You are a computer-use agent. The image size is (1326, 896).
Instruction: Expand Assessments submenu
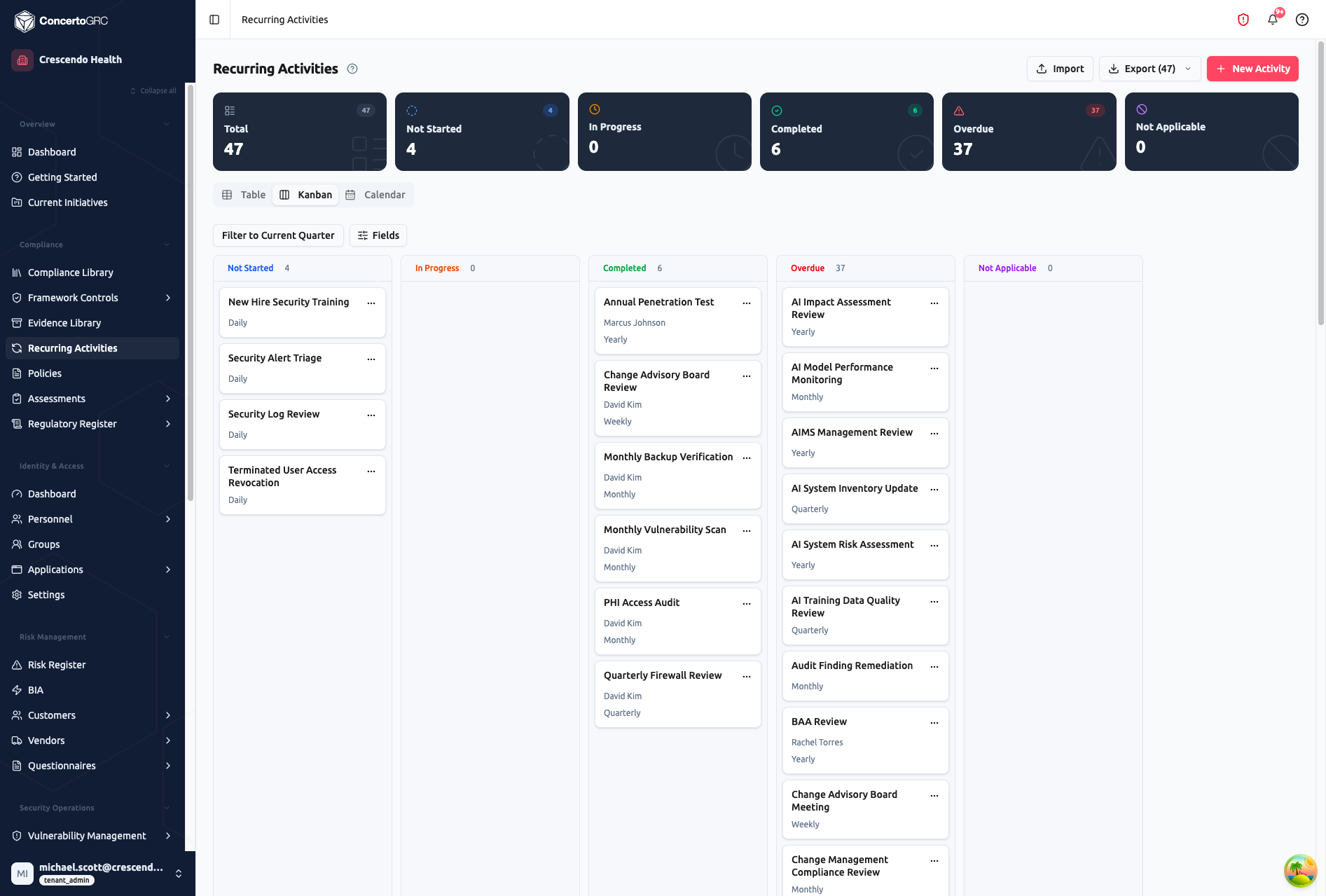168,399
